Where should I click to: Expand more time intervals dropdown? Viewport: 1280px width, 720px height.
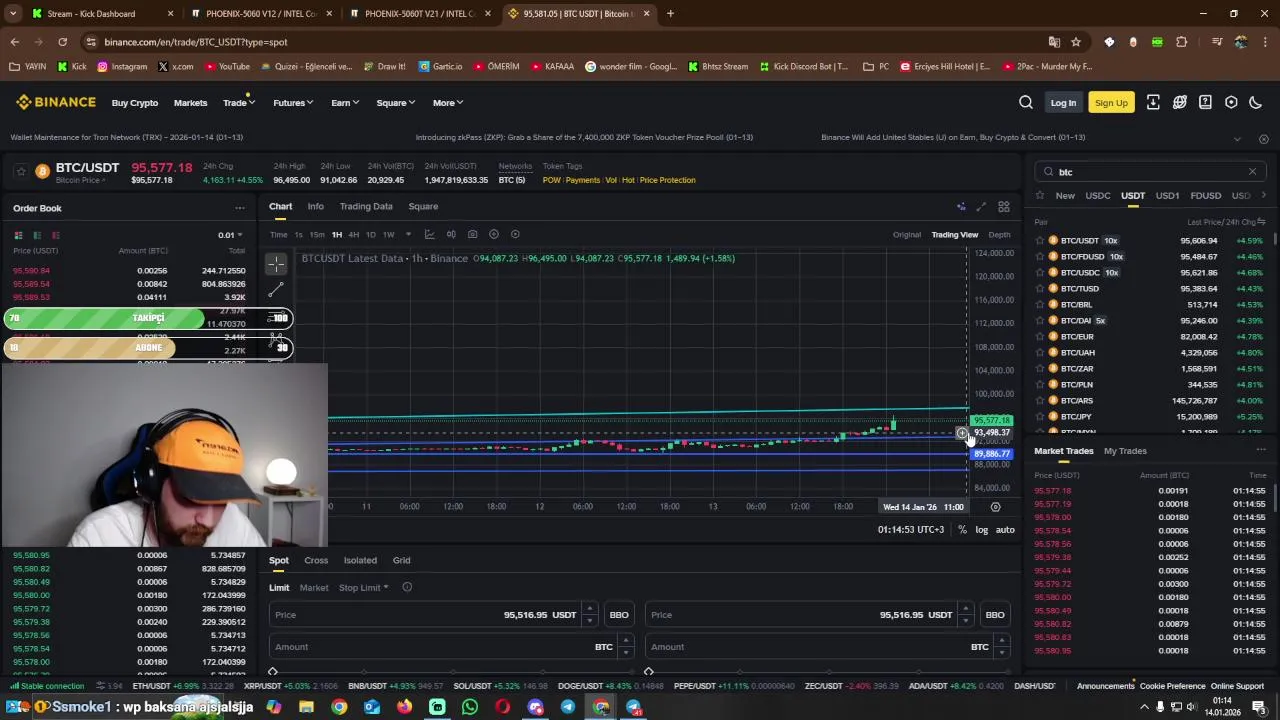pyautogui.click(x=408, y=234)
